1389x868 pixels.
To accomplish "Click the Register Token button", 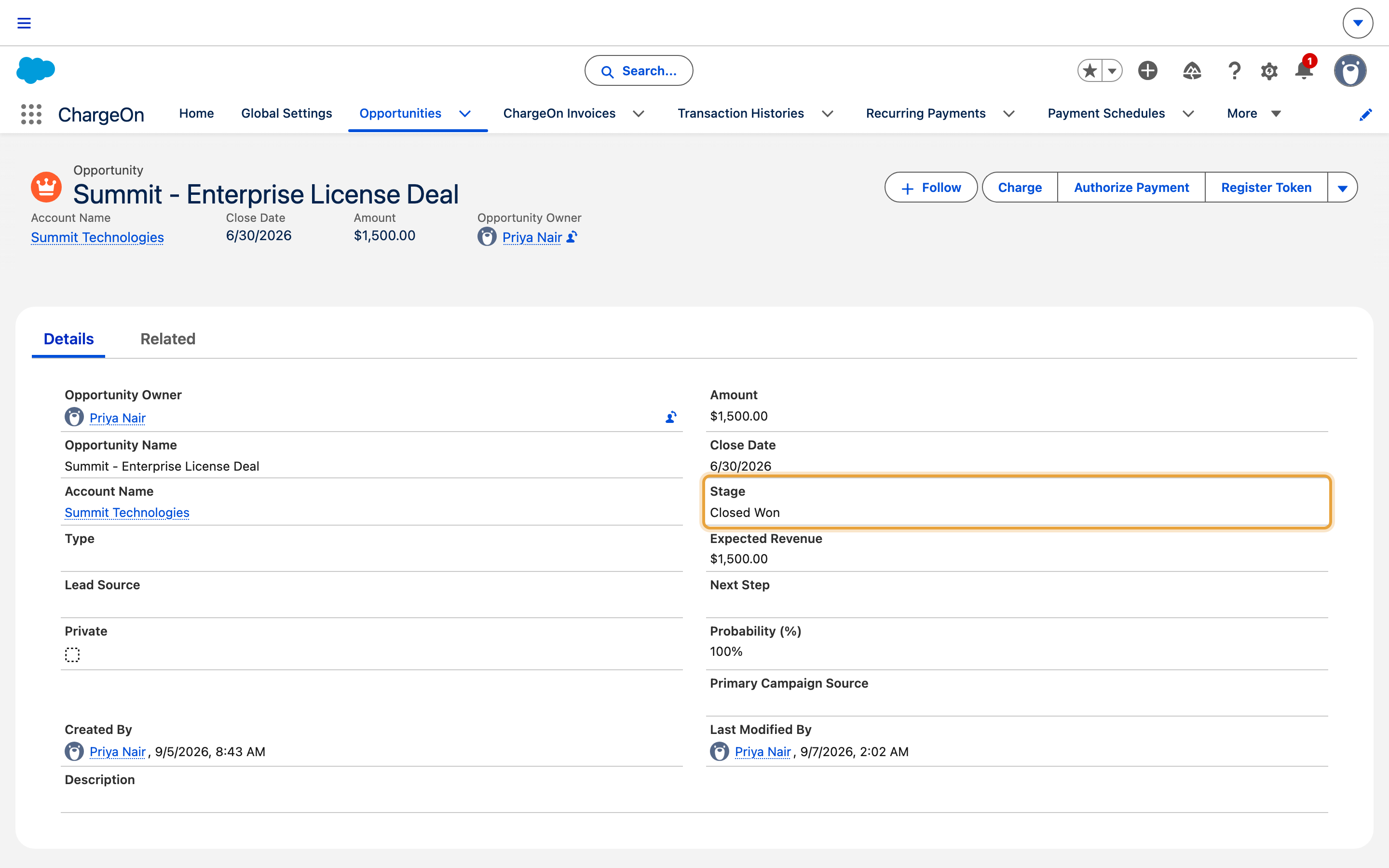I will [x=1266, y=187].
